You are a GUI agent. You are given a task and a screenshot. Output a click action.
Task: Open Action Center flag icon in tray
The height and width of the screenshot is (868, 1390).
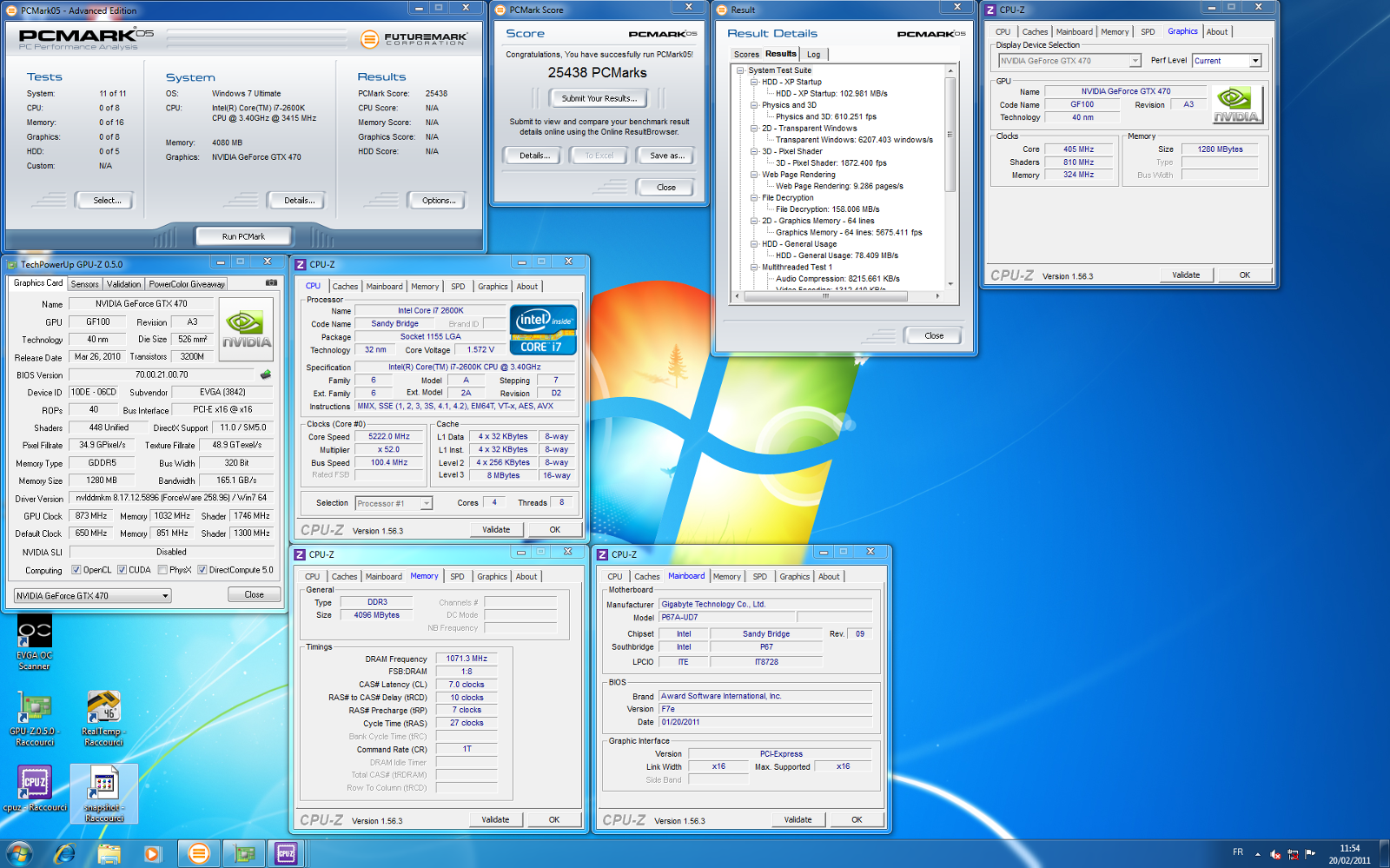(1310, 854)
